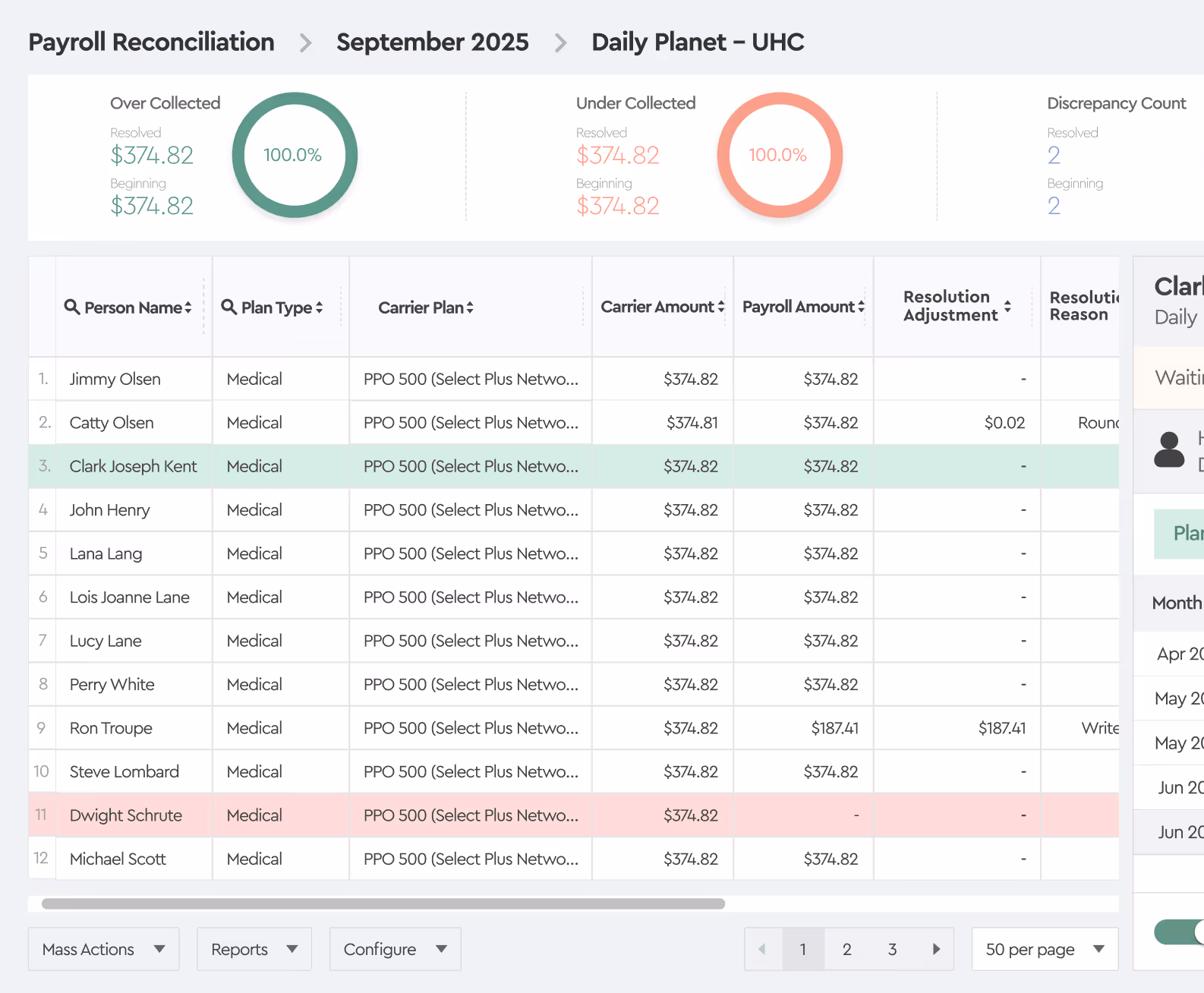Select Clark Joseph Kent row
Image resolution: width=1204 pixels, height=993 pixels.
click(574, 466)
